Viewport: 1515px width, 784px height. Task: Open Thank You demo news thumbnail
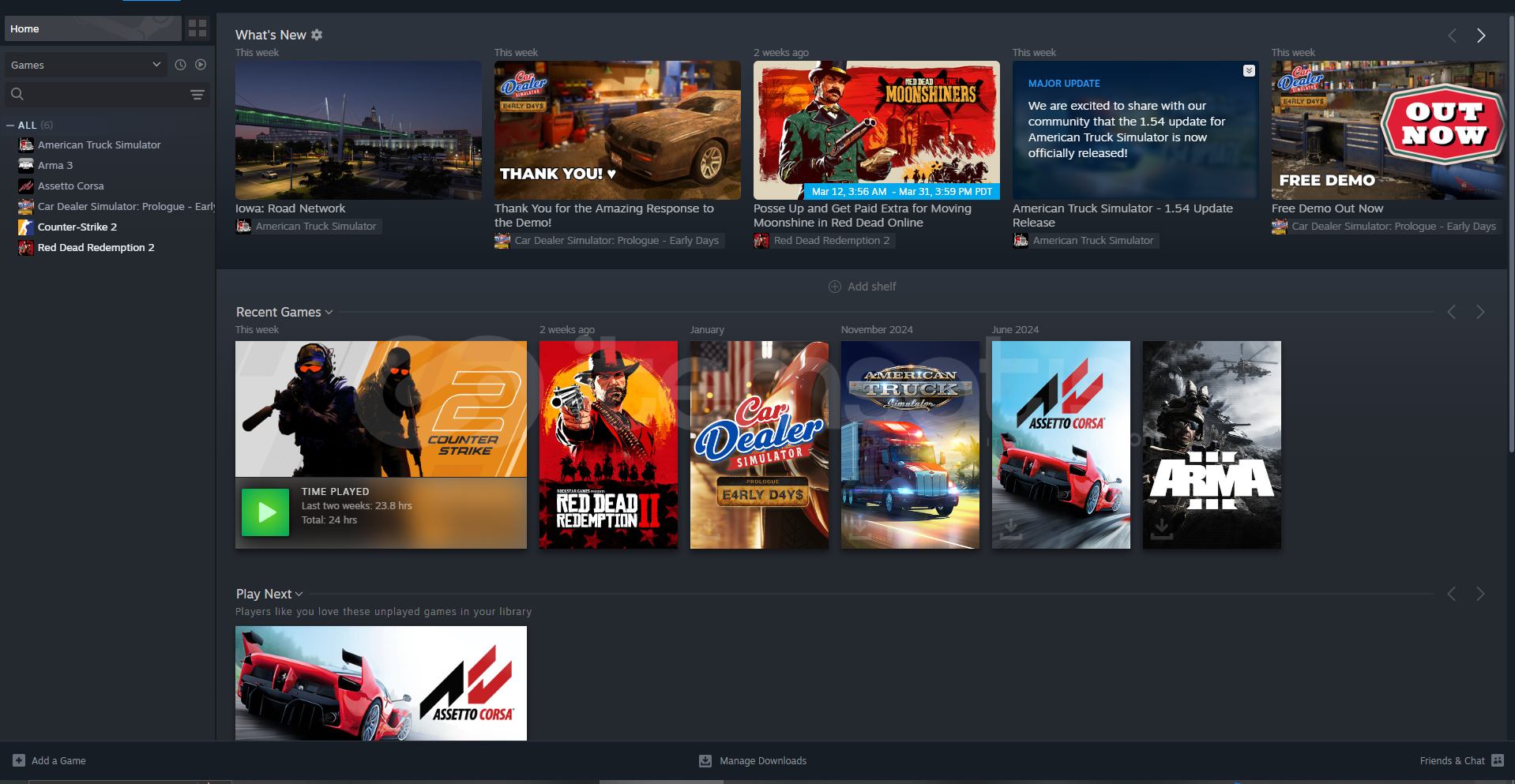[x=618, y=130]
